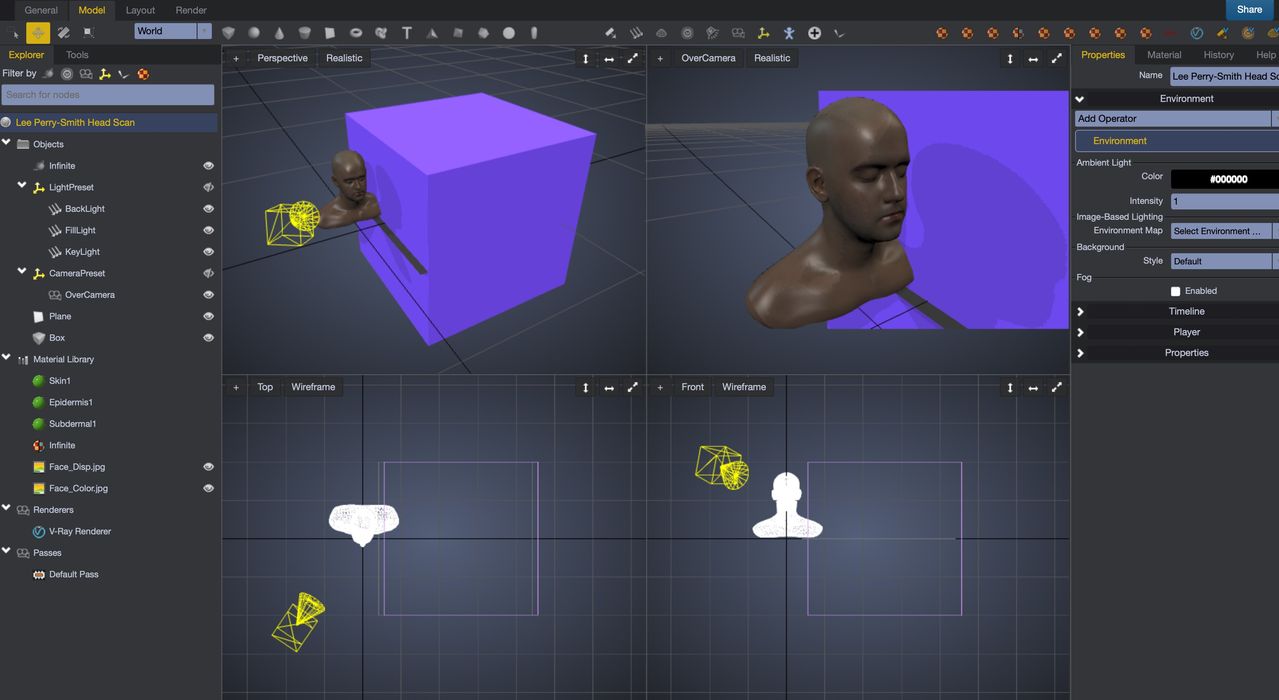The width and height of the screenshot is (1279, 700).
Task: Open the Layout tab
Action: point(140,10)
